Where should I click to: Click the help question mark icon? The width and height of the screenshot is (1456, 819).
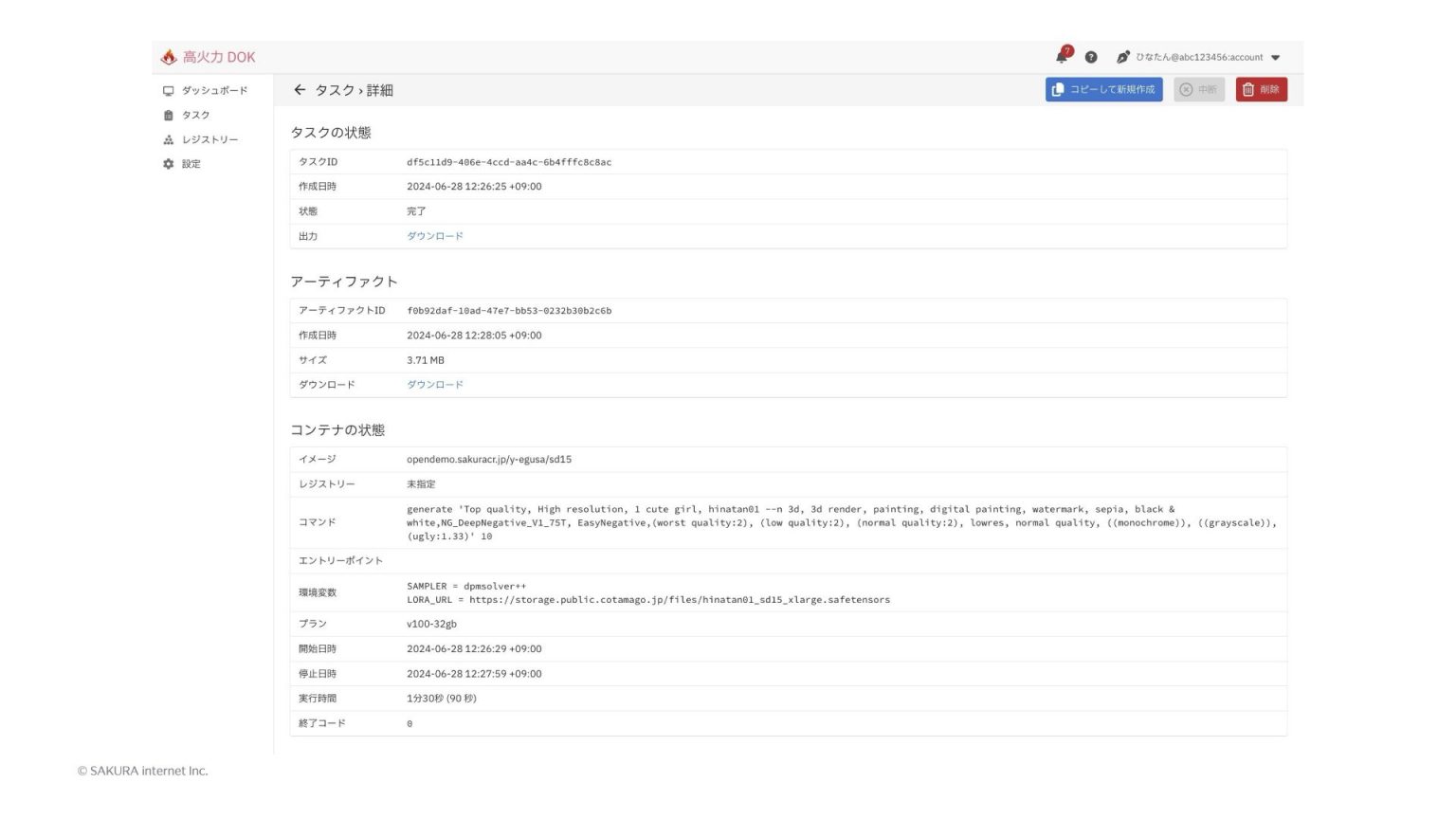(1090, 57)
